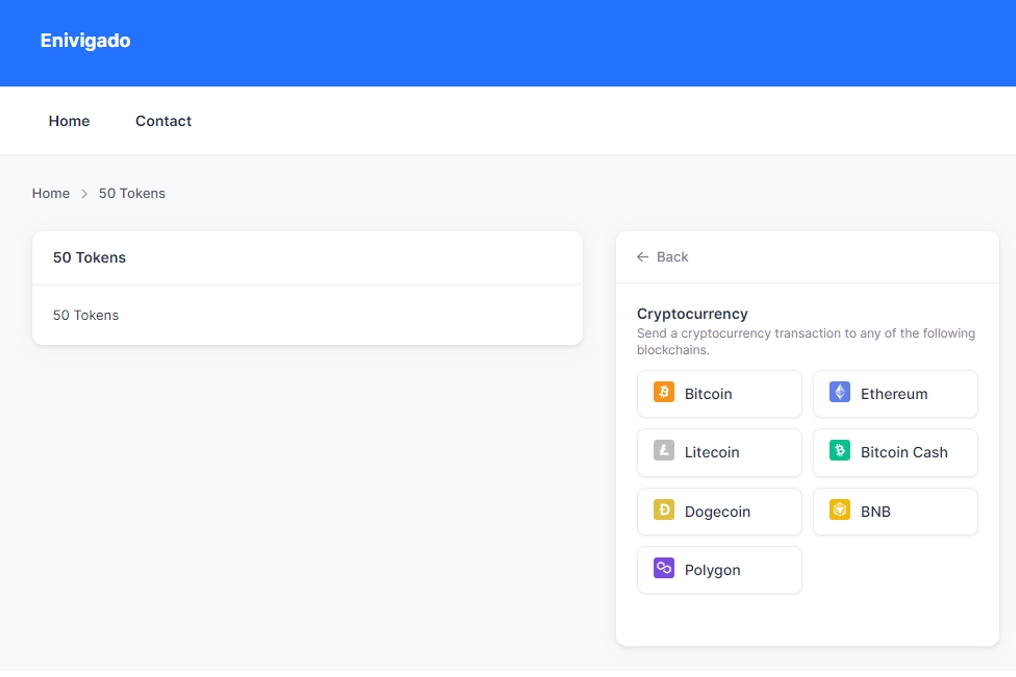Open the Contact navigation menu item
This screenshot has height=677, width=1016.
163,121
